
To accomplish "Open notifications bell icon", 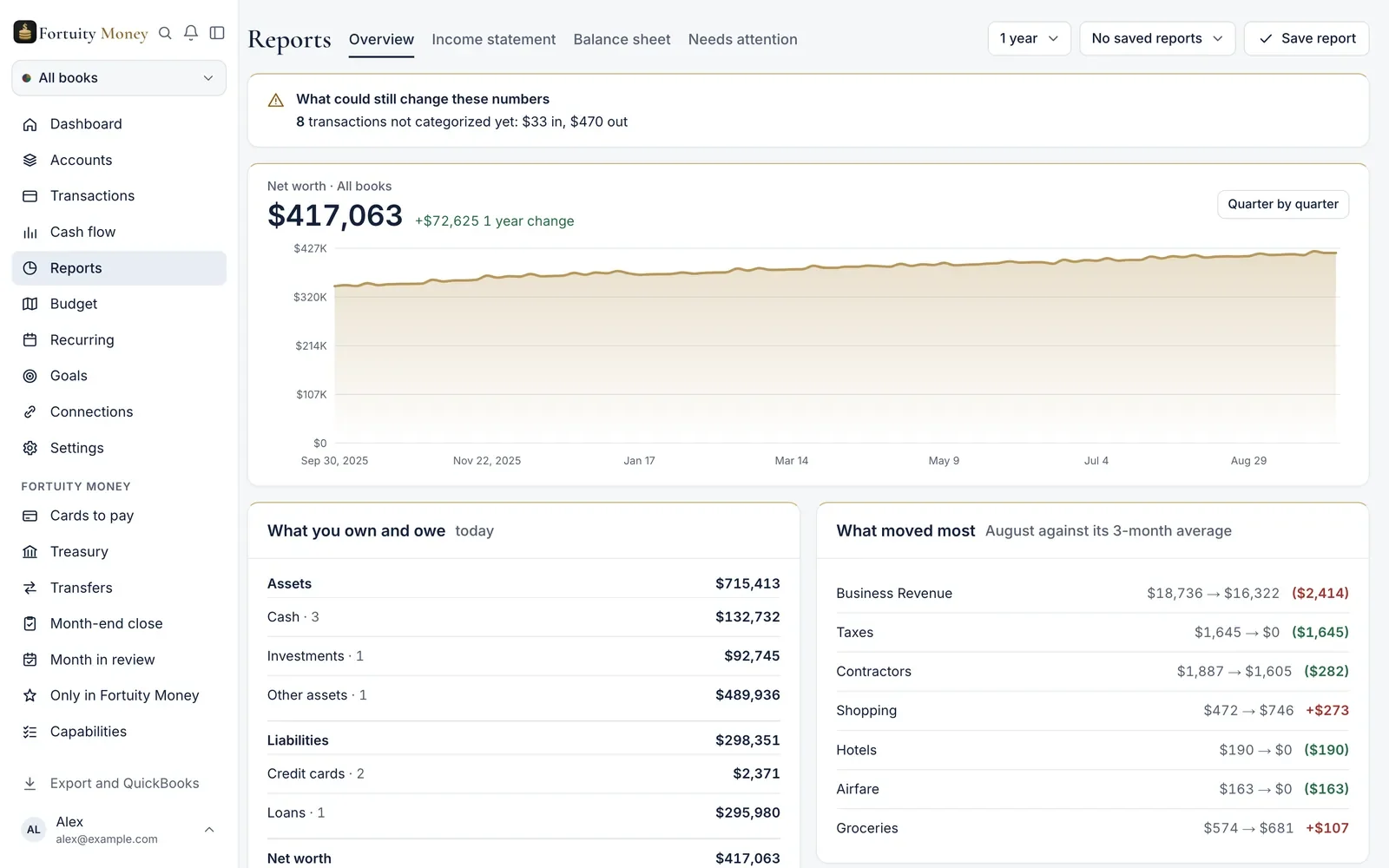I will 191,33.
